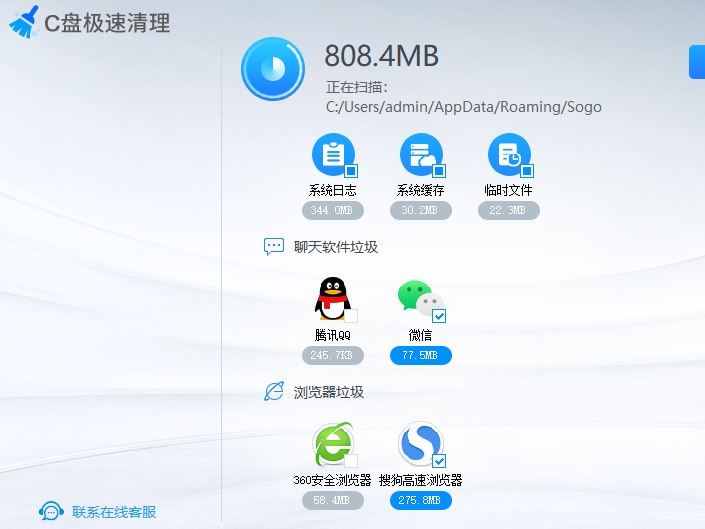
Task: Check the 腾讯QQ checkbox
Action: pos(351,316)
